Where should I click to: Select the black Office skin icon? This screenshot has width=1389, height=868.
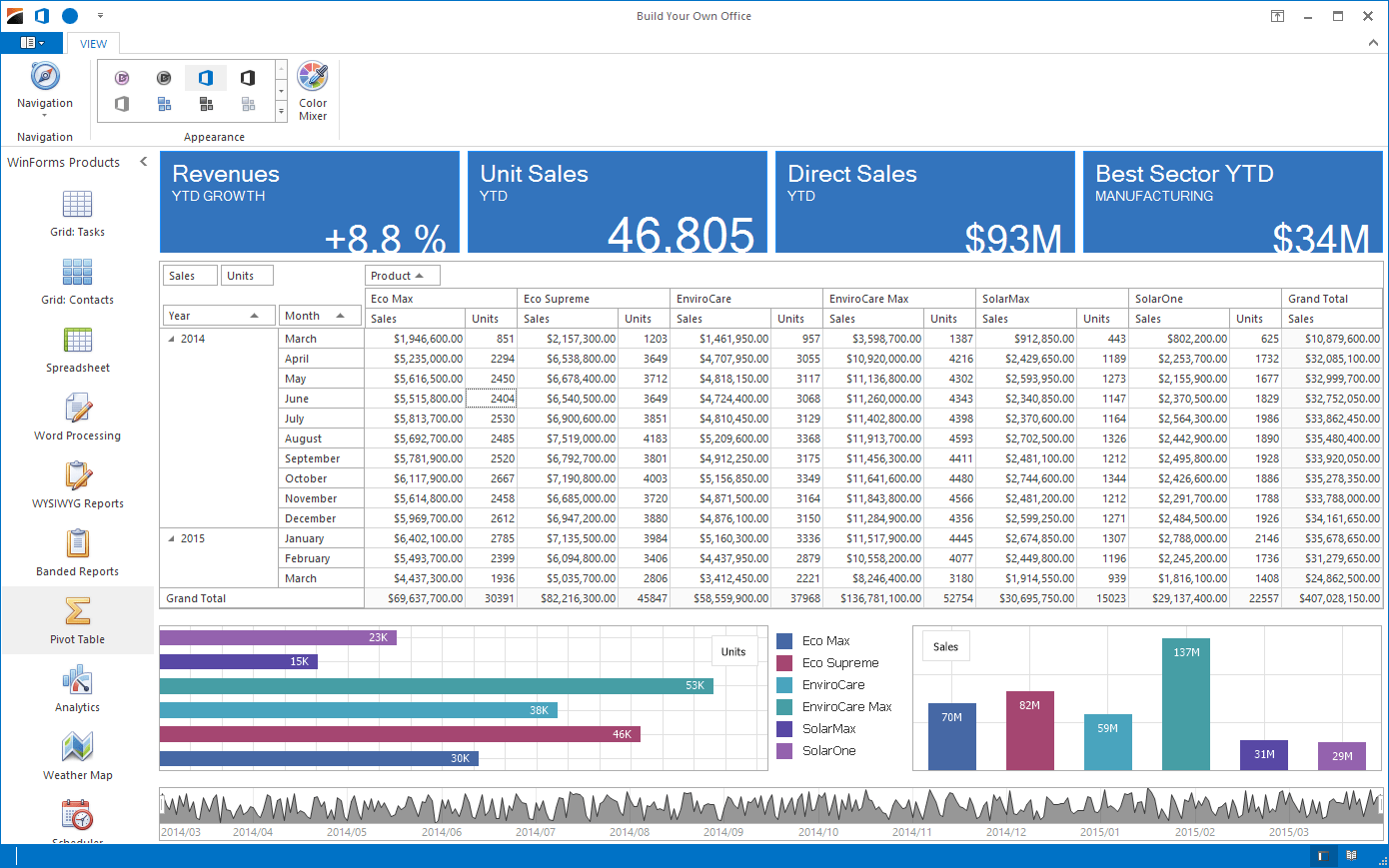point(248,78)
